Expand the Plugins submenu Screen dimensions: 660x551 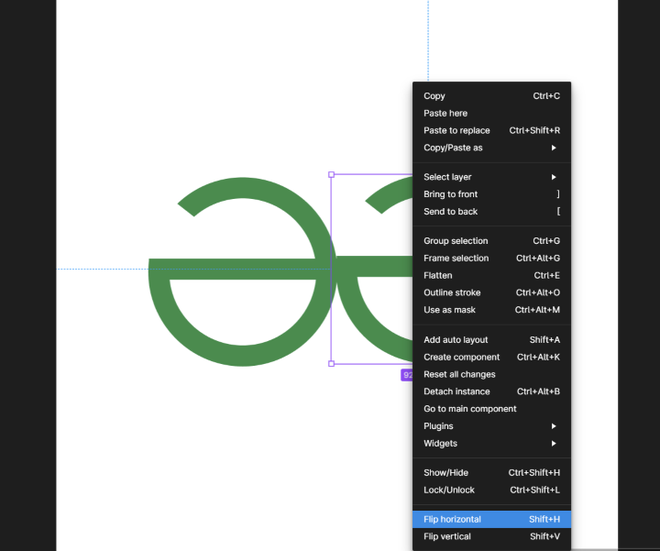point(492,426)
